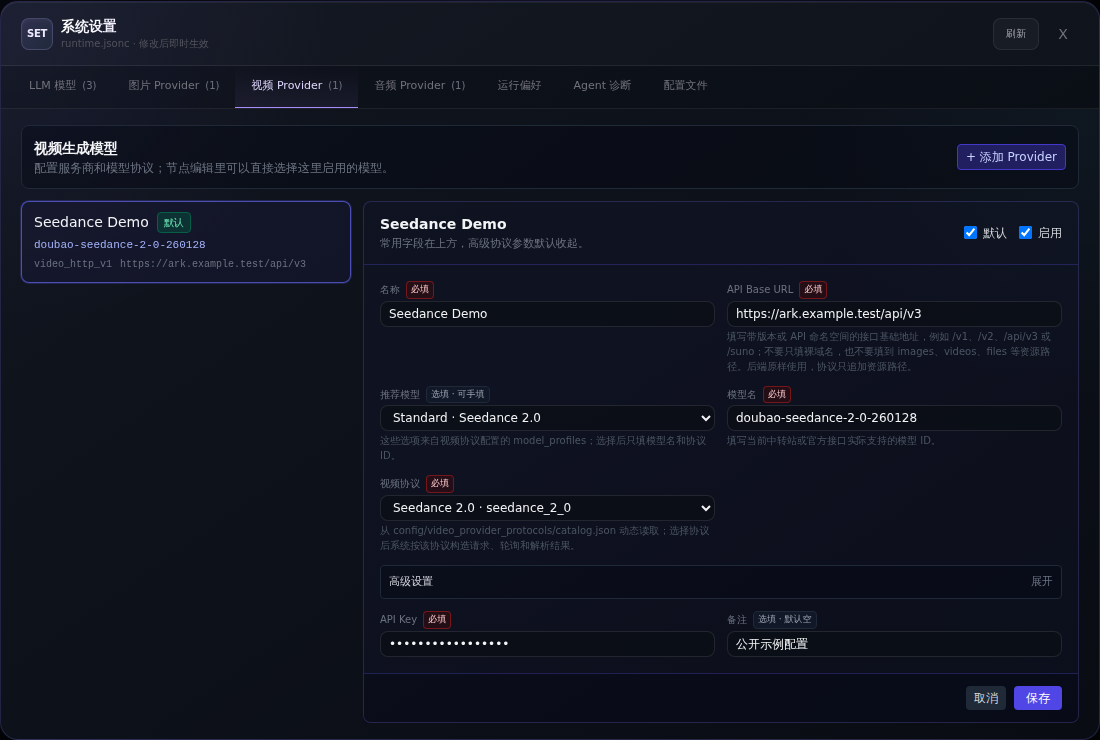Click the 取消 button
This screenshot has height=740, width=1100.
(x=986, y=698)
